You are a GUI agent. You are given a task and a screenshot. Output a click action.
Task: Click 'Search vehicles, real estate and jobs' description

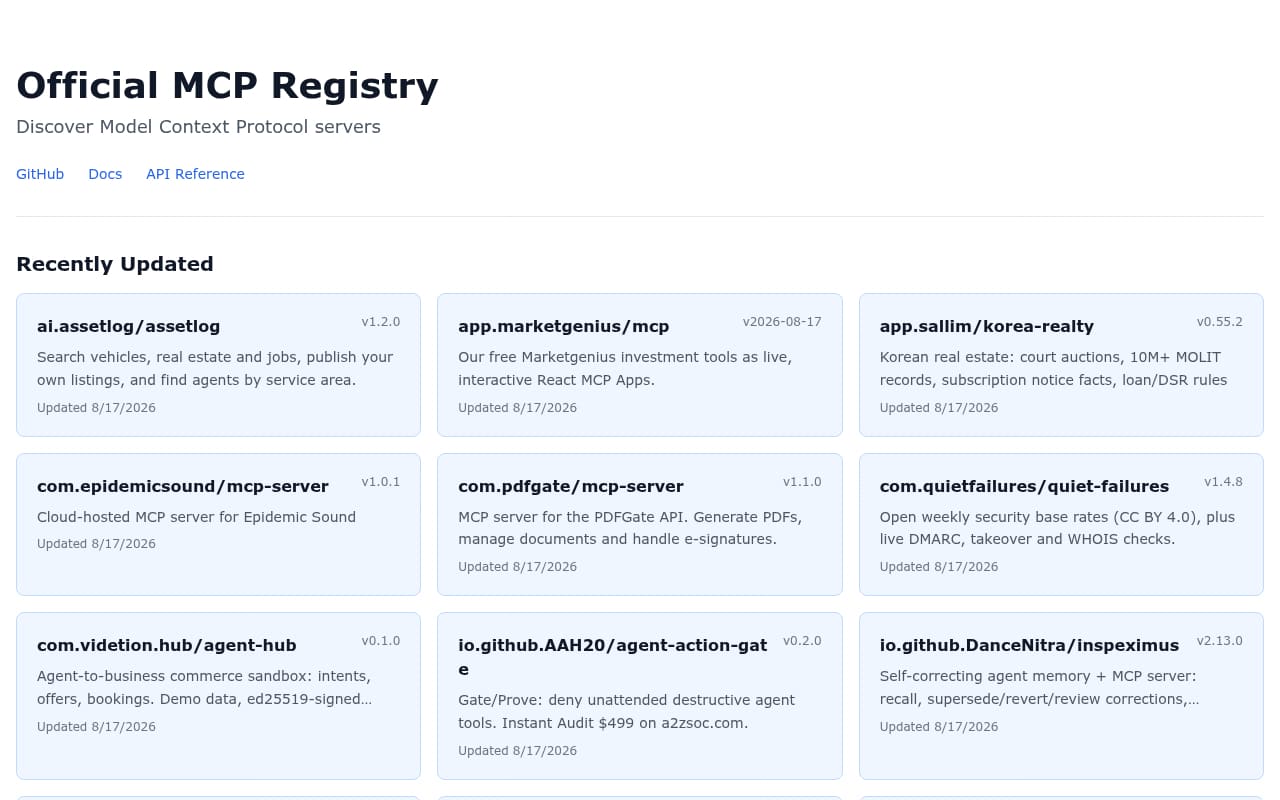[x=215, y=368]
